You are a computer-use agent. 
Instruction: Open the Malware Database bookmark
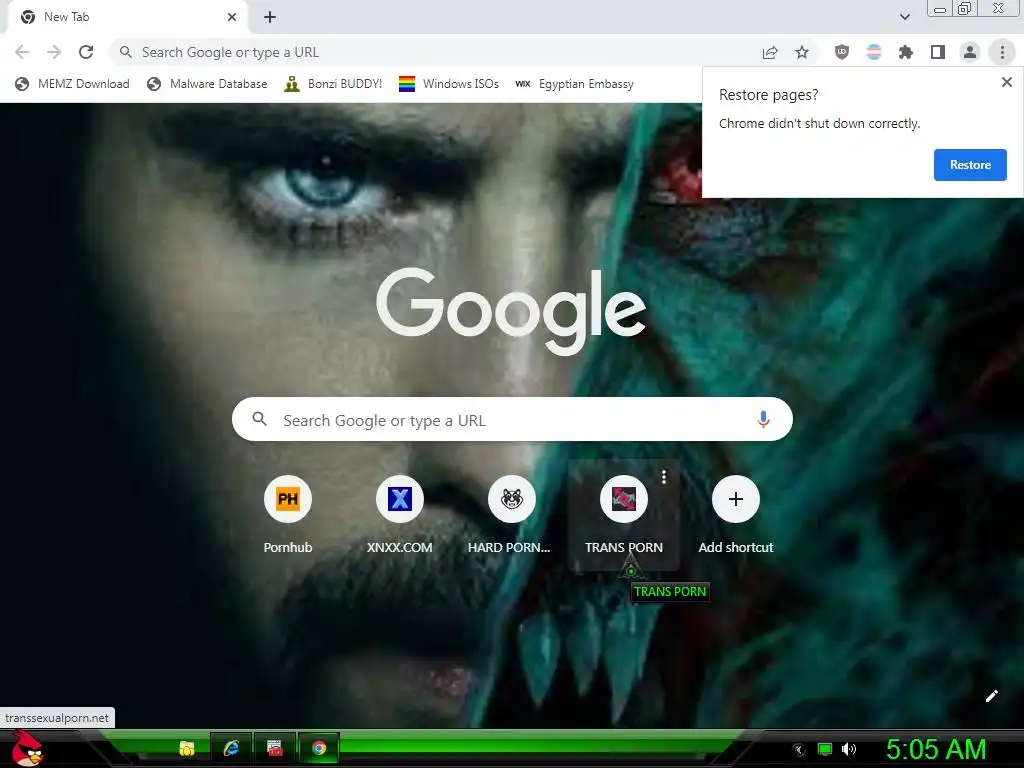click(207, 84)
